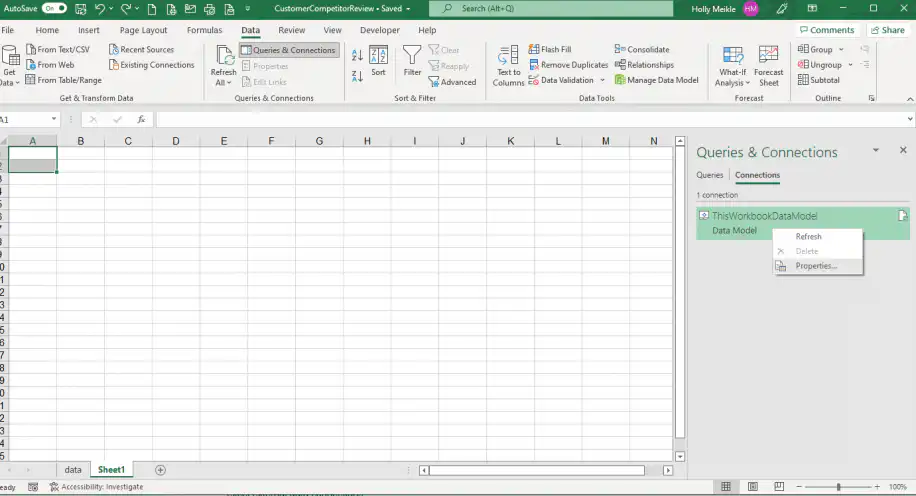Click From Text/CSV

(x=58, y=50)
